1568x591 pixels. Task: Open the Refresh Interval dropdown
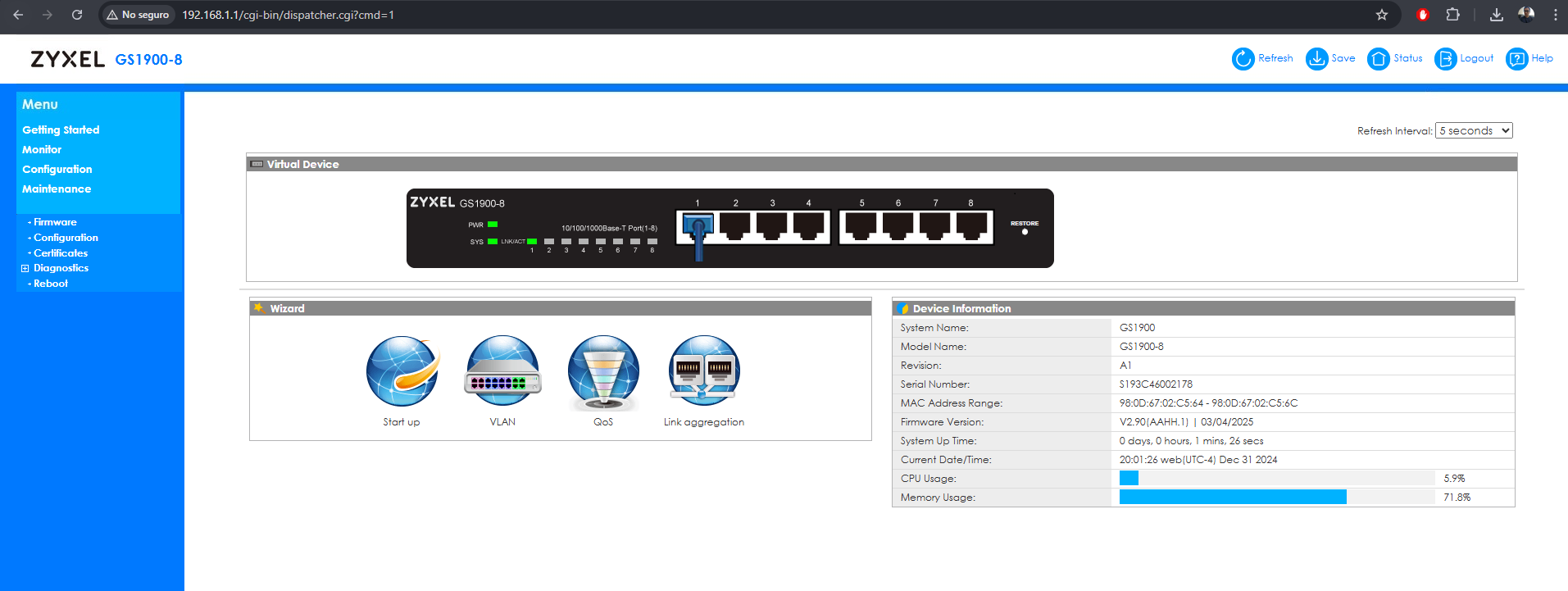[x=1473, y=131]
